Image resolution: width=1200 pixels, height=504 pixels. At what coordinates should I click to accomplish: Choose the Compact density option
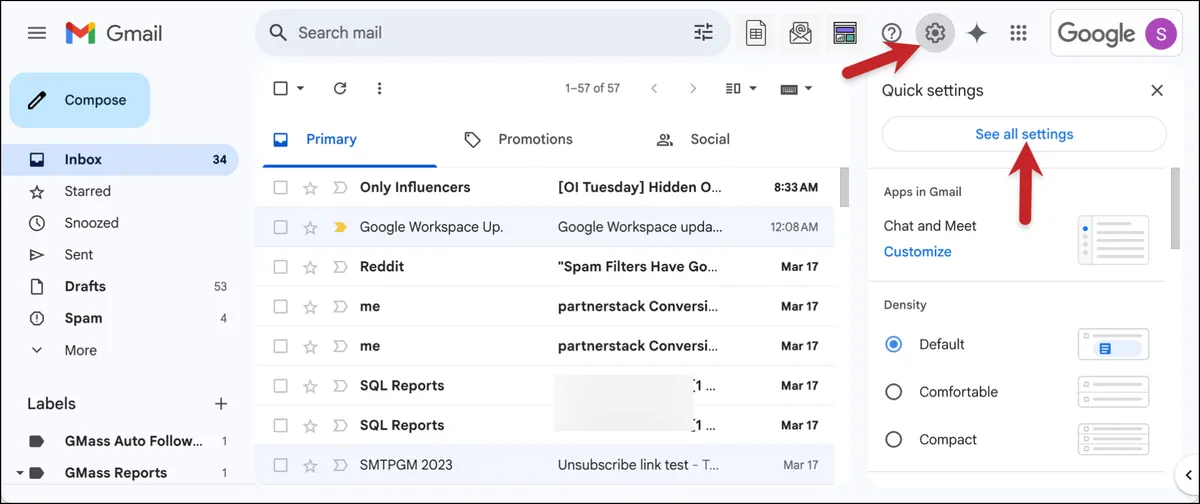(x=894, y=439)
